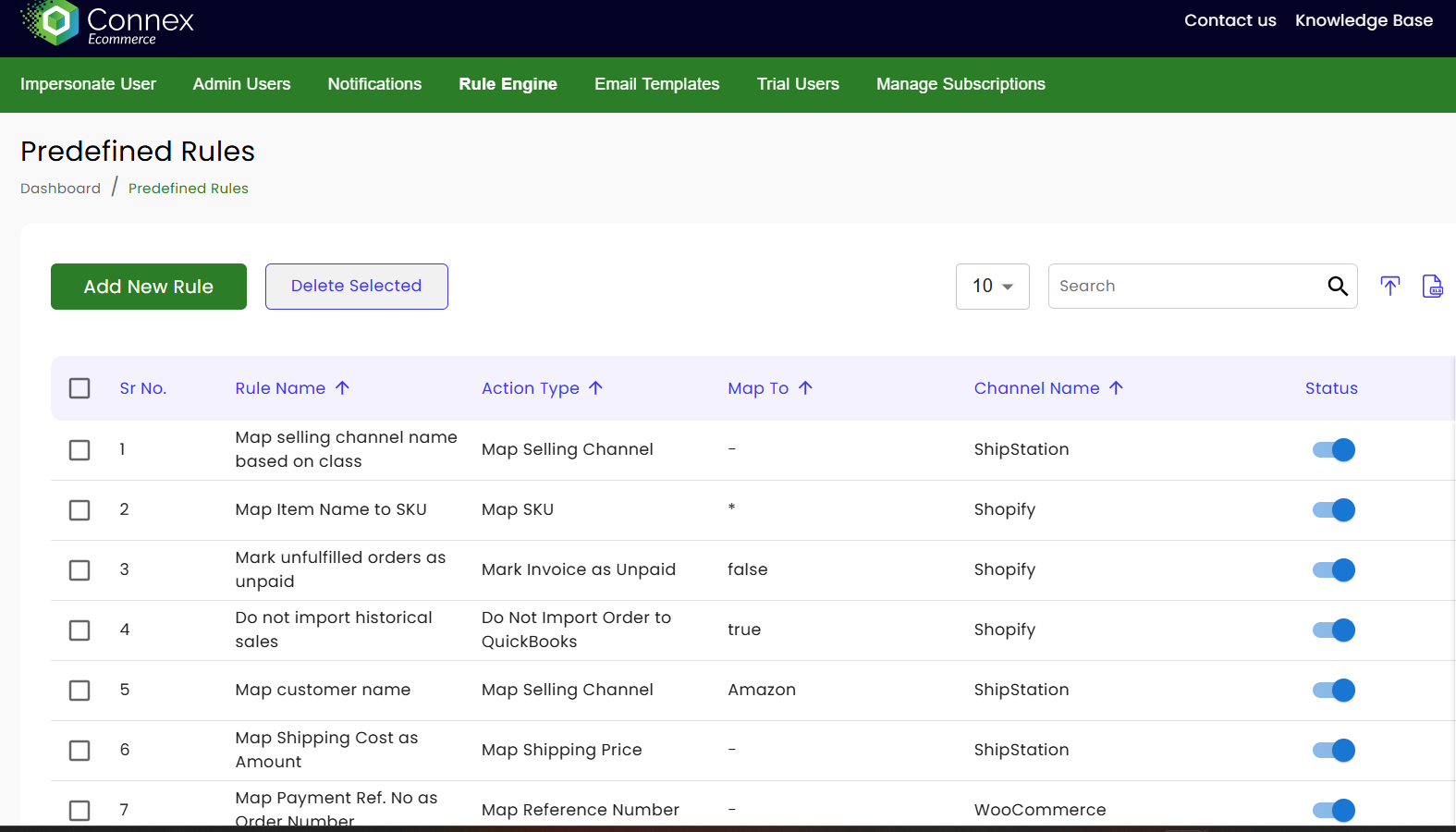Open the rows-per-page 10 dropdown
The height and width of the screenshot is (832, 1456).
tap(992, 287)
